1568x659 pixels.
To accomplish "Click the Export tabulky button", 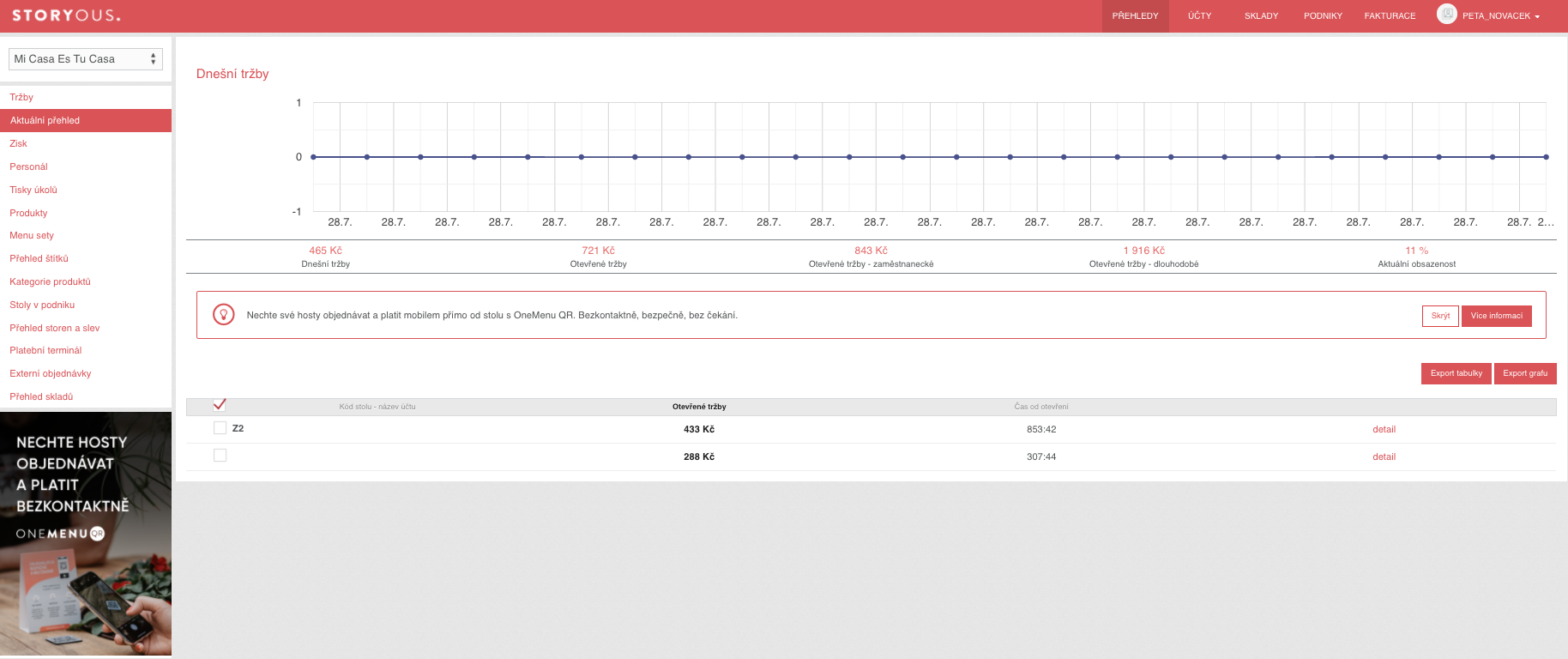I will (1456, 373).
